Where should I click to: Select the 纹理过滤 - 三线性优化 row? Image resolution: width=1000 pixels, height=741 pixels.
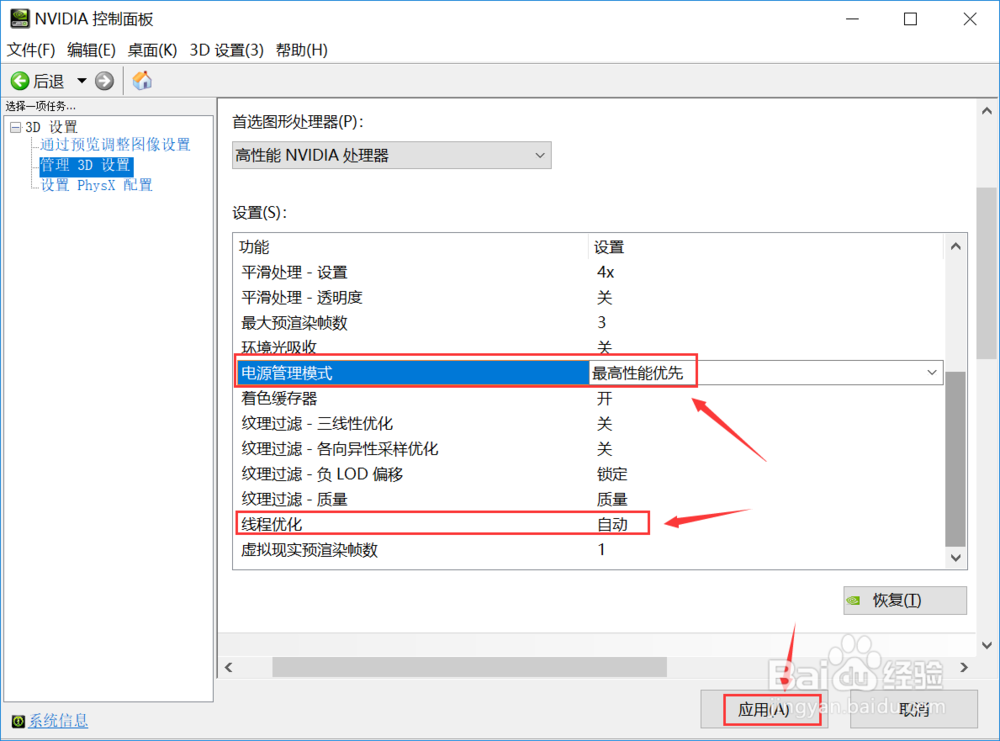[587, 423]
